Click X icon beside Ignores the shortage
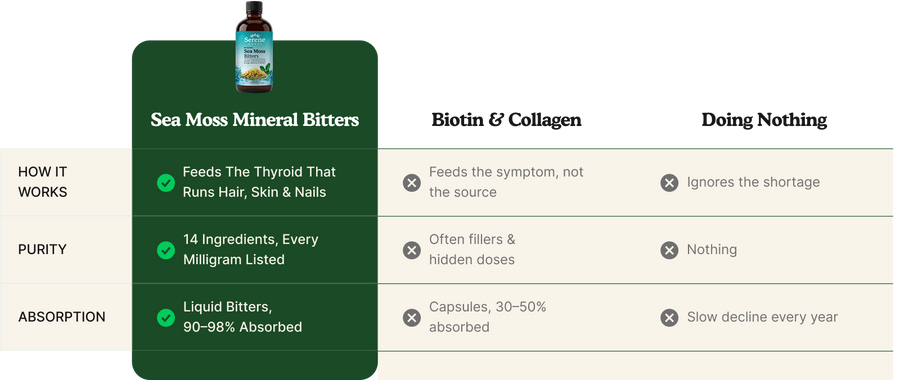 (x=669, y=183)
